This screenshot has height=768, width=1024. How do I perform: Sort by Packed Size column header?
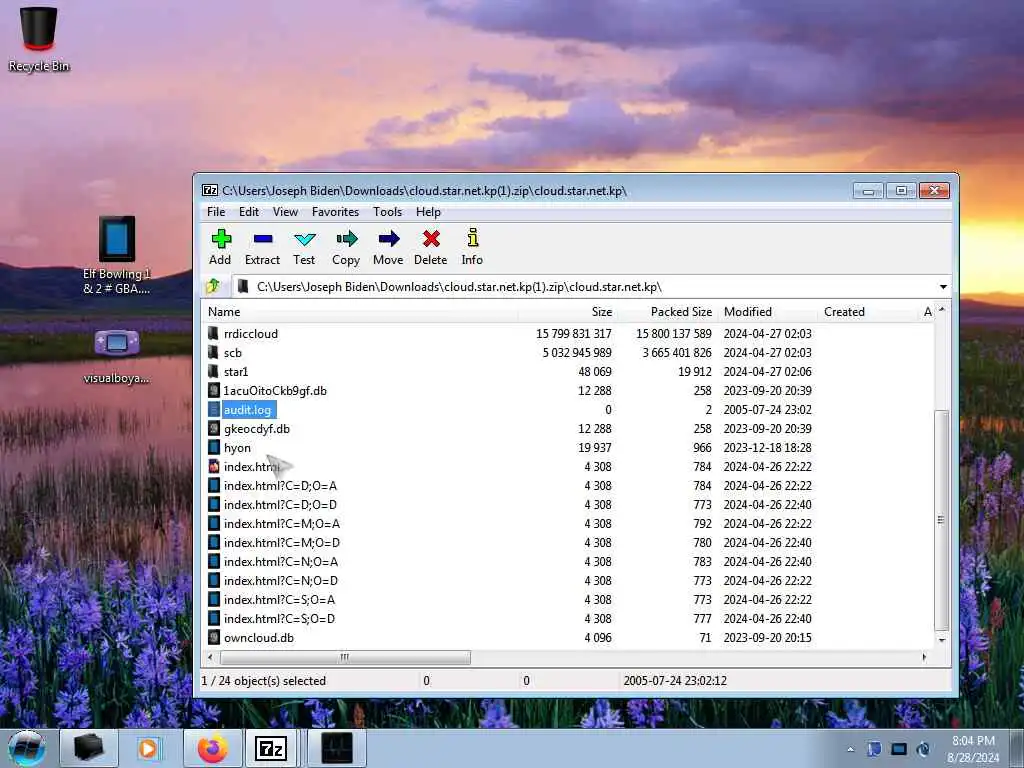[667, 312]
